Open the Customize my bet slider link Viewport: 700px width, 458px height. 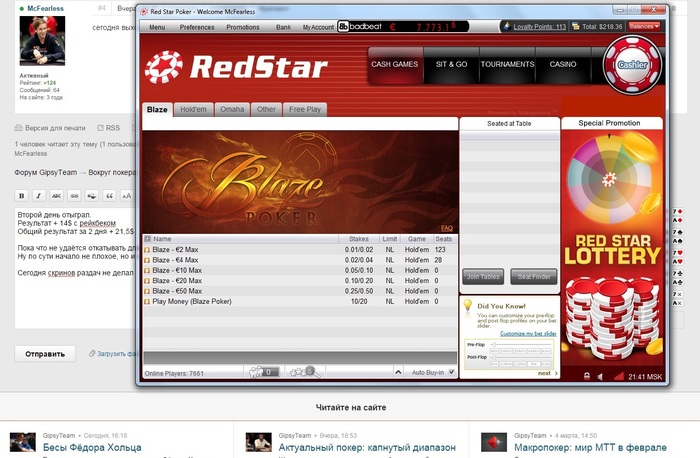(528, 333)
